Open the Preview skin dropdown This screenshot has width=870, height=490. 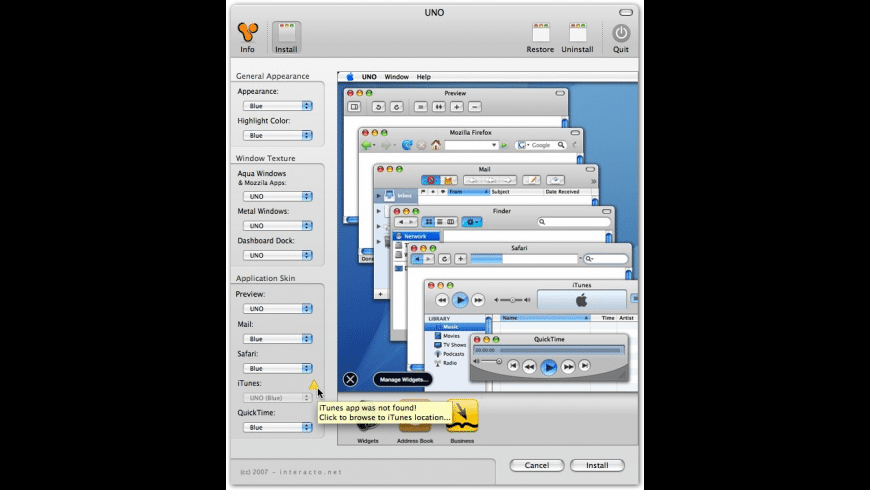click(277, 308)
